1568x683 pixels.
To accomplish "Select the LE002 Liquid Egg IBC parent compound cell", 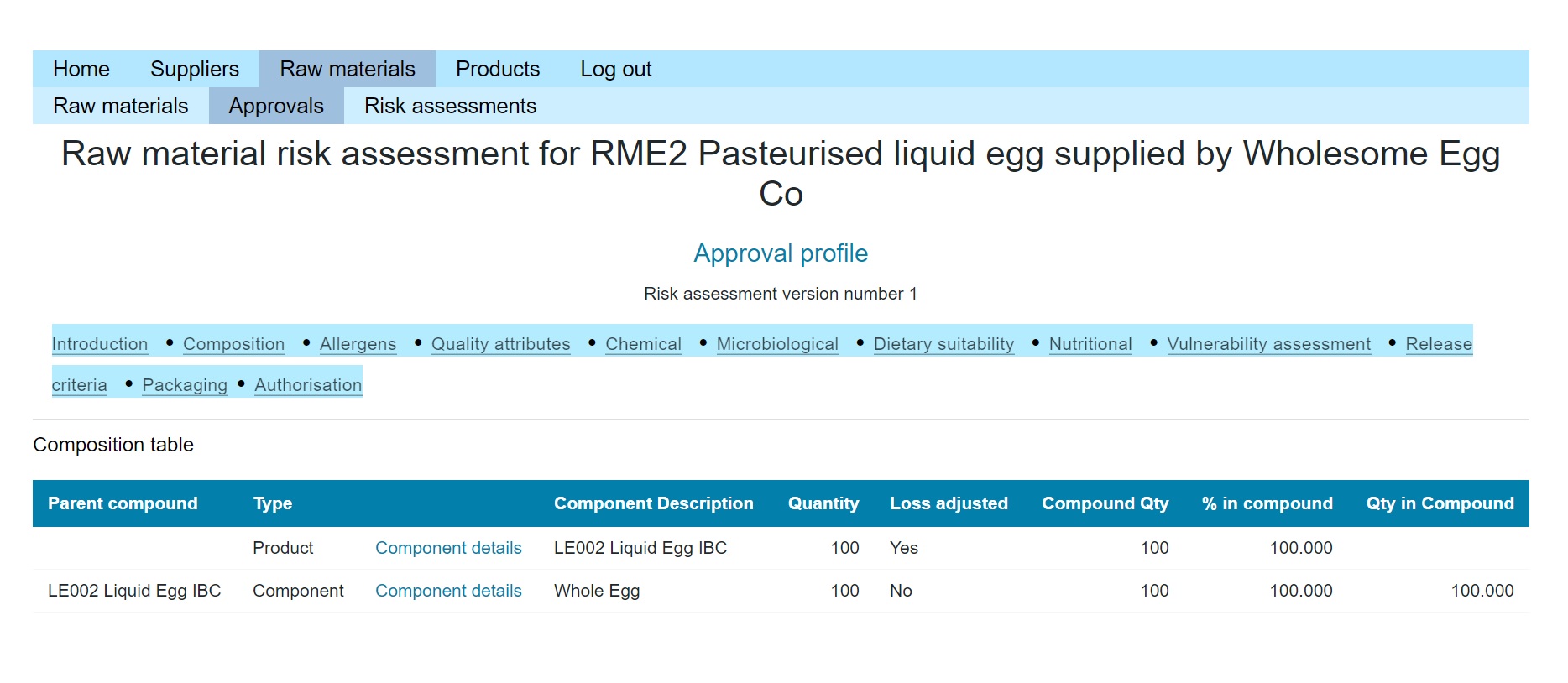I will point(134,591).
